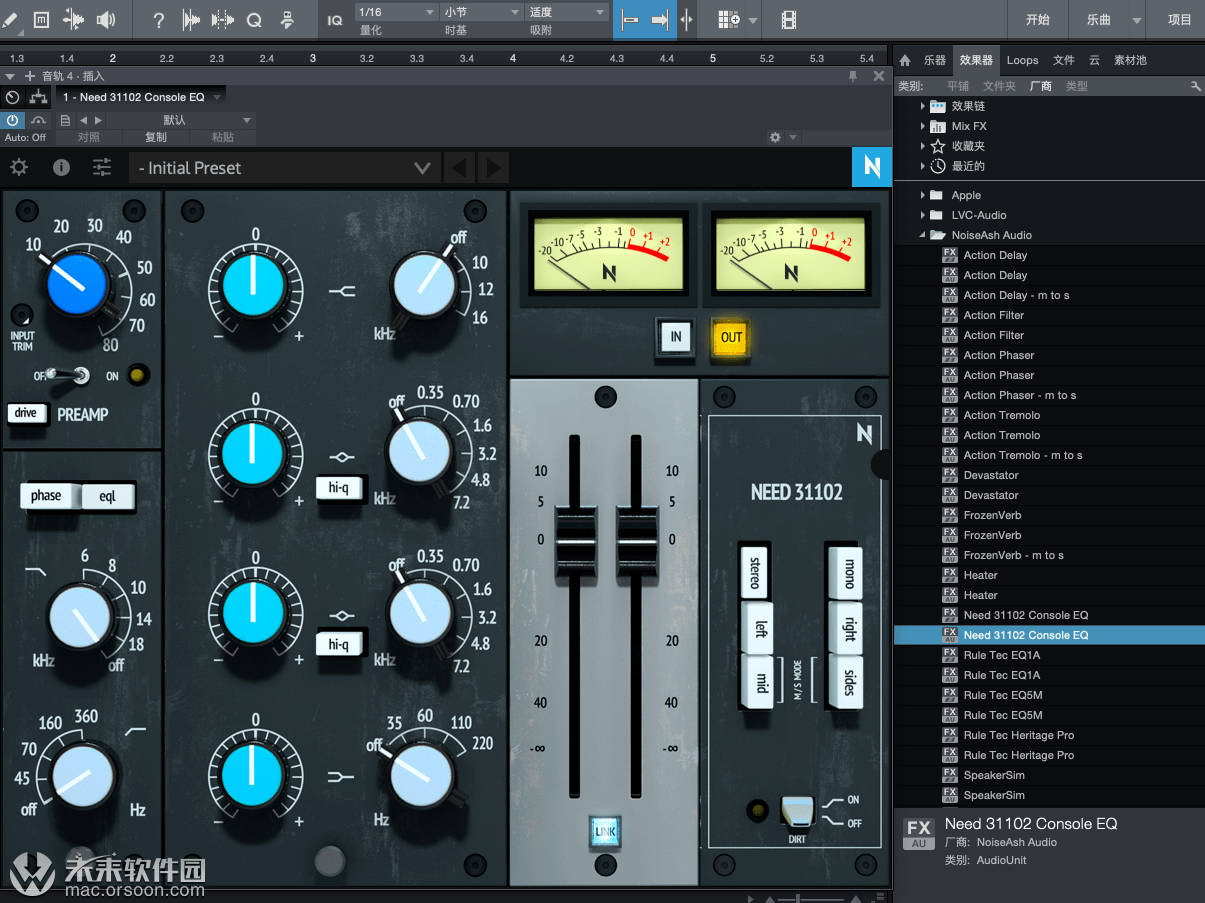The width and height of the screenshot is (1205, 903).
Task: Select 'Action Delay - m to s' in the browser
Action: click(1016, 295)
